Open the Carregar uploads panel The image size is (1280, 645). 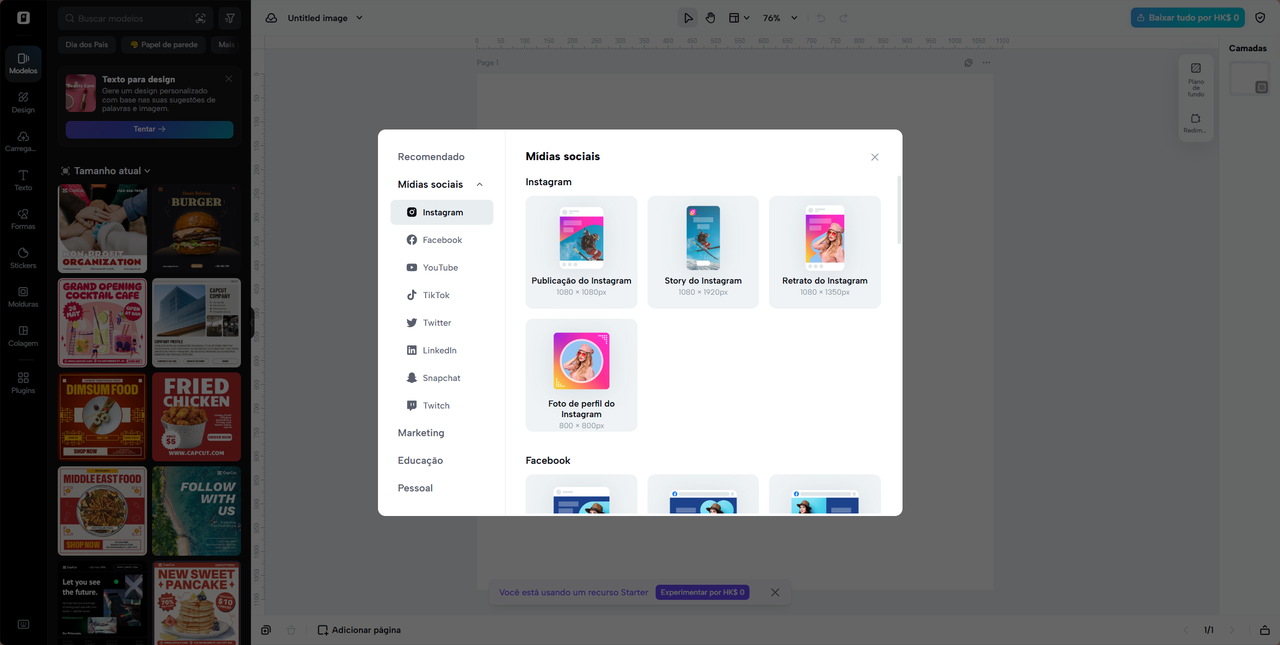(x=23, y=141)
